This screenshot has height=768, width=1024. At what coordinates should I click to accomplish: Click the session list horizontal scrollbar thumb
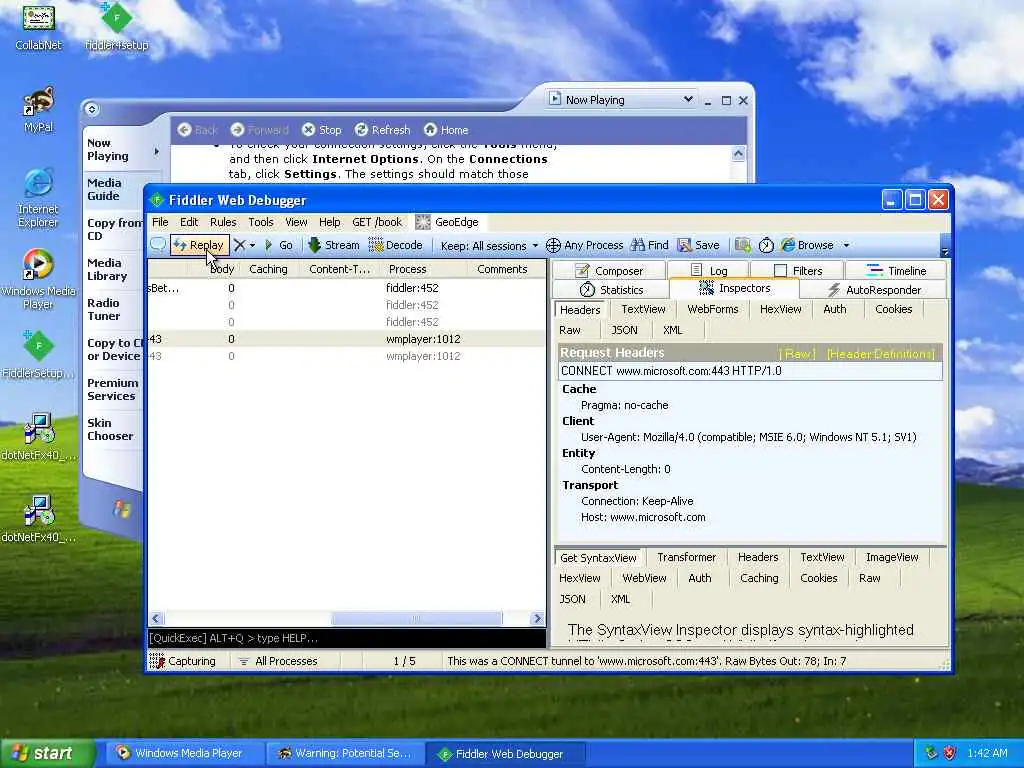click(417, 618)
